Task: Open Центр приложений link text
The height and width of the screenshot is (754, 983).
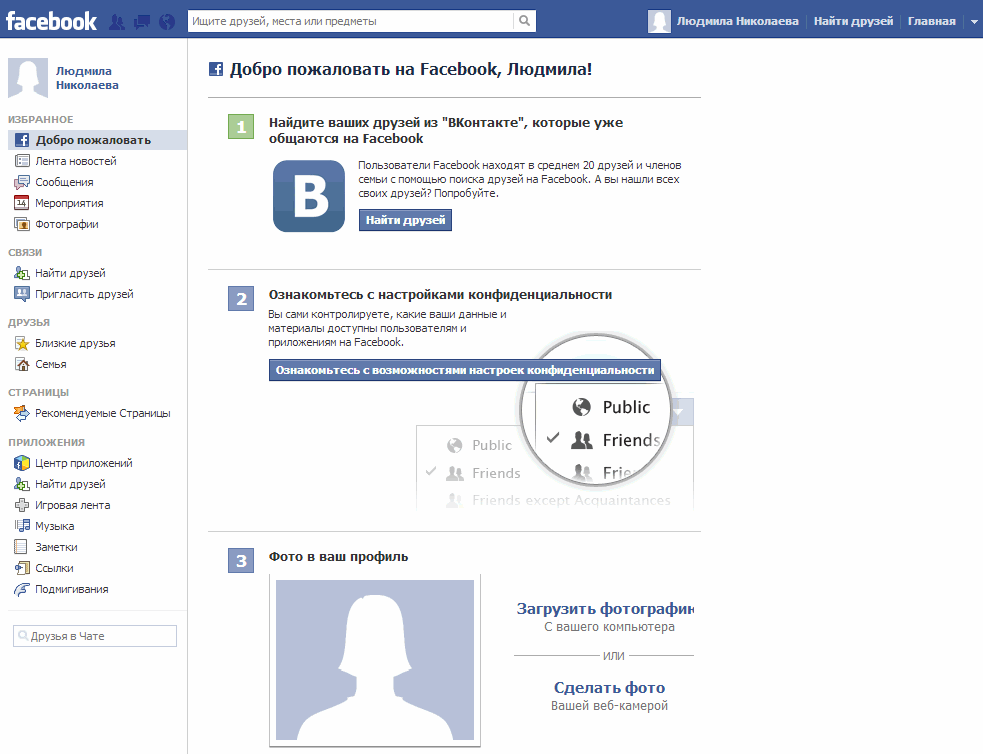Action: [83, 463]
